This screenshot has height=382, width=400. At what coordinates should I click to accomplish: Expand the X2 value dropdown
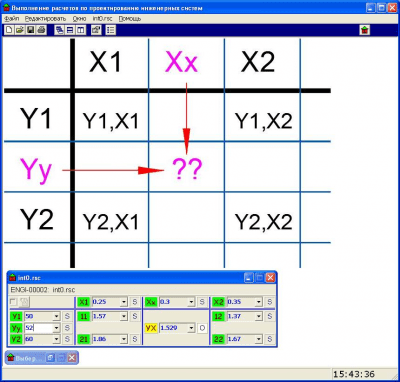tap(259, 302)
